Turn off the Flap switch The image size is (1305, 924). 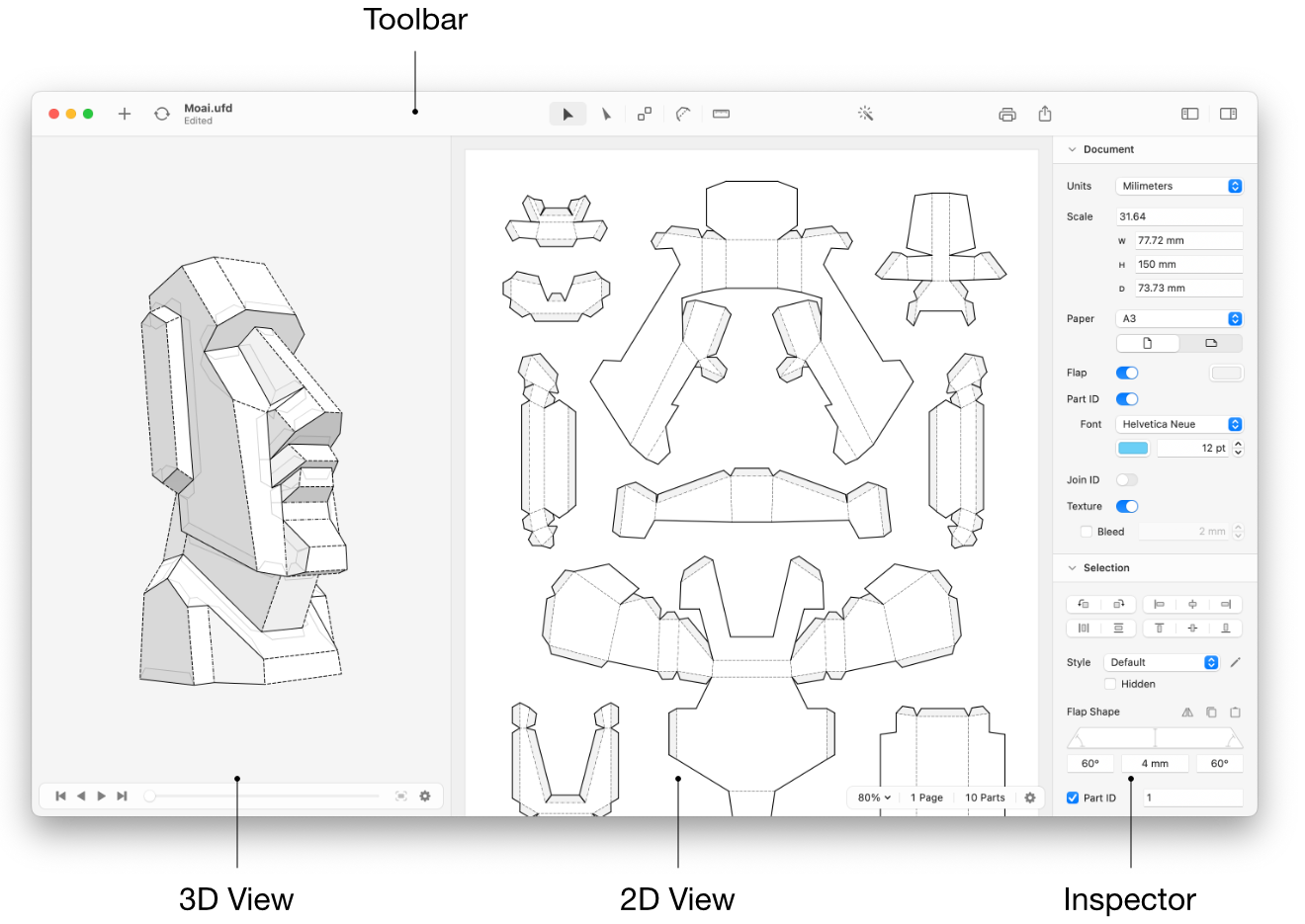click(1127, 374)
